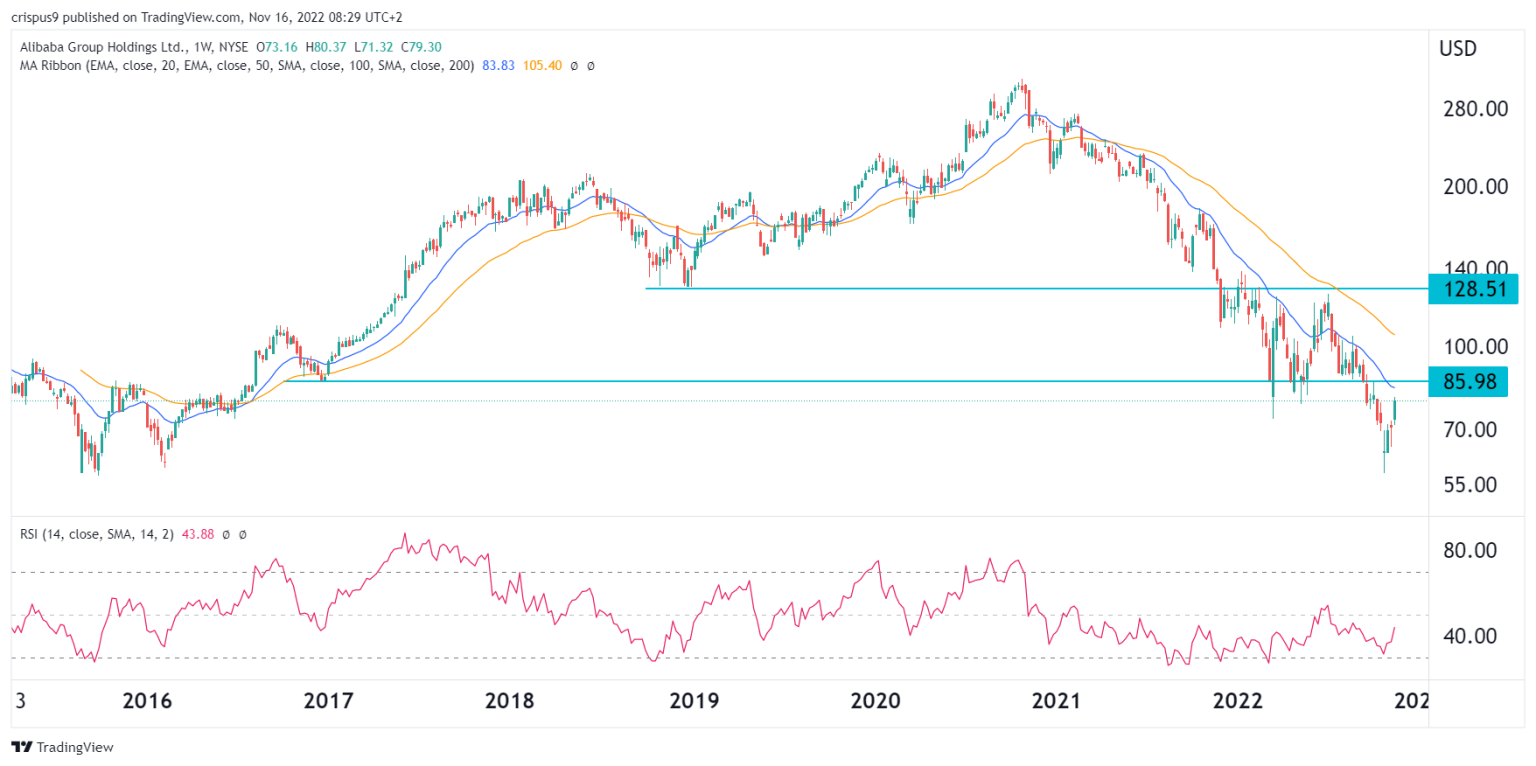
Task: Click the TradingView logo icon
Action: click(x=22, y=747)
